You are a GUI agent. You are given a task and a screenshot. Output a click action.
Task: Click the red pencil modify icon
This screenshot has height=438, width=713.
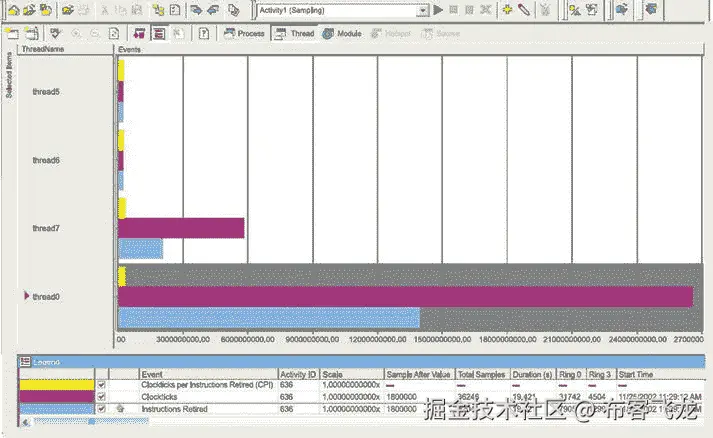point(524,10)
